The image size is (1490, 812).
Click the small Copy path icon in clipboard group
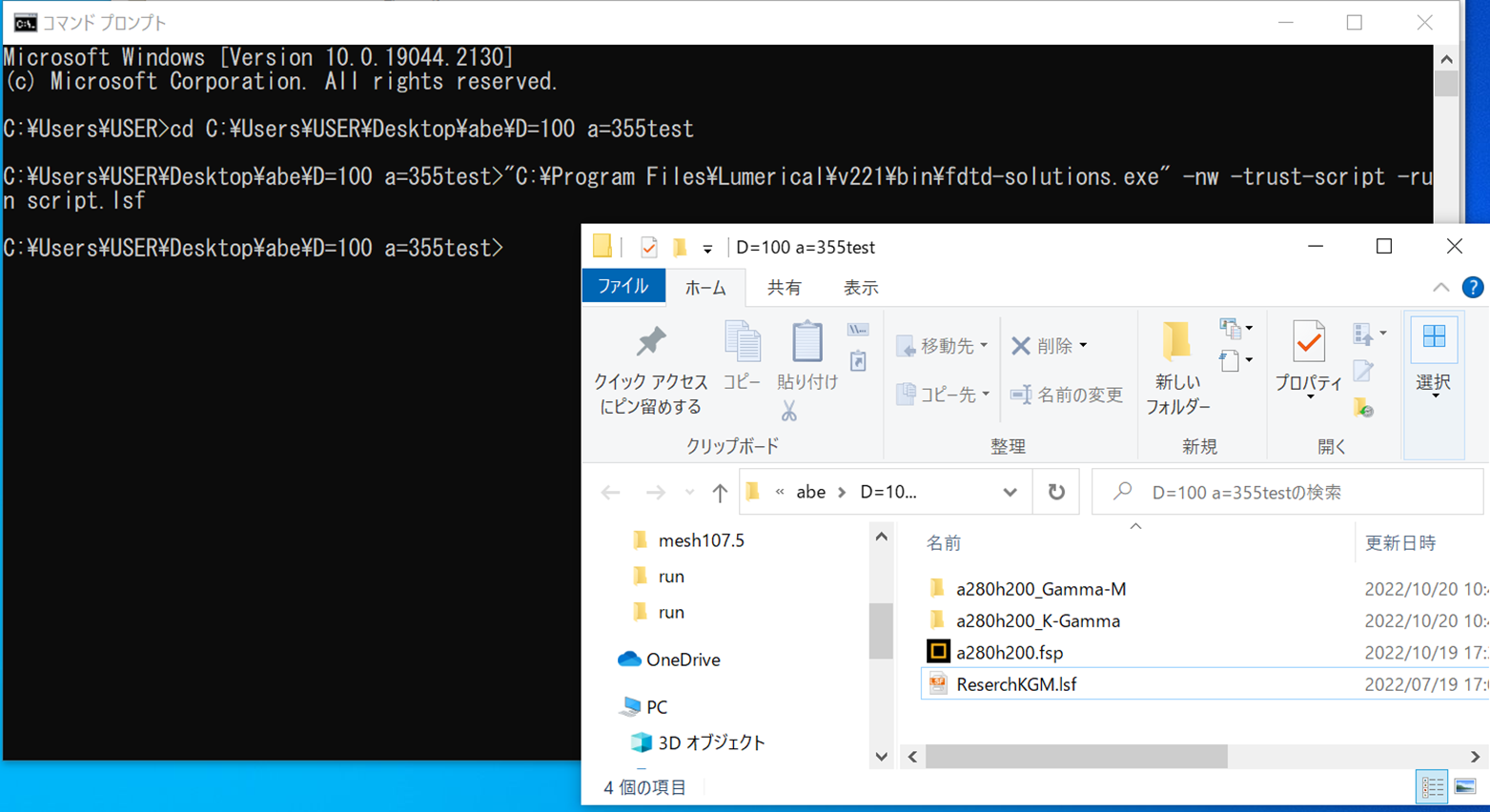[858, 330]
